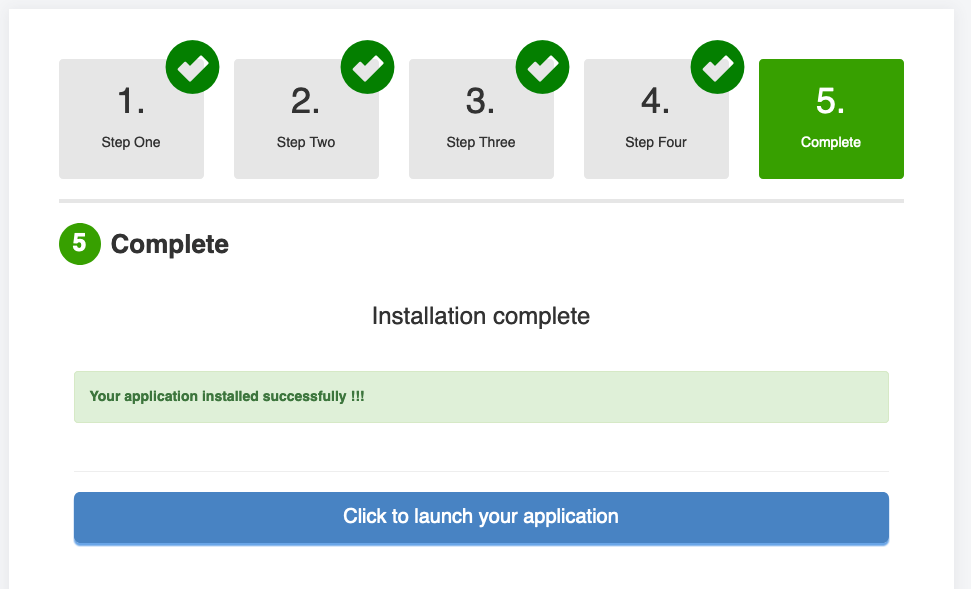Click the green checkmark badge on Step Three
The height and width of the screenshot is (589, 971).
point(542,68)
